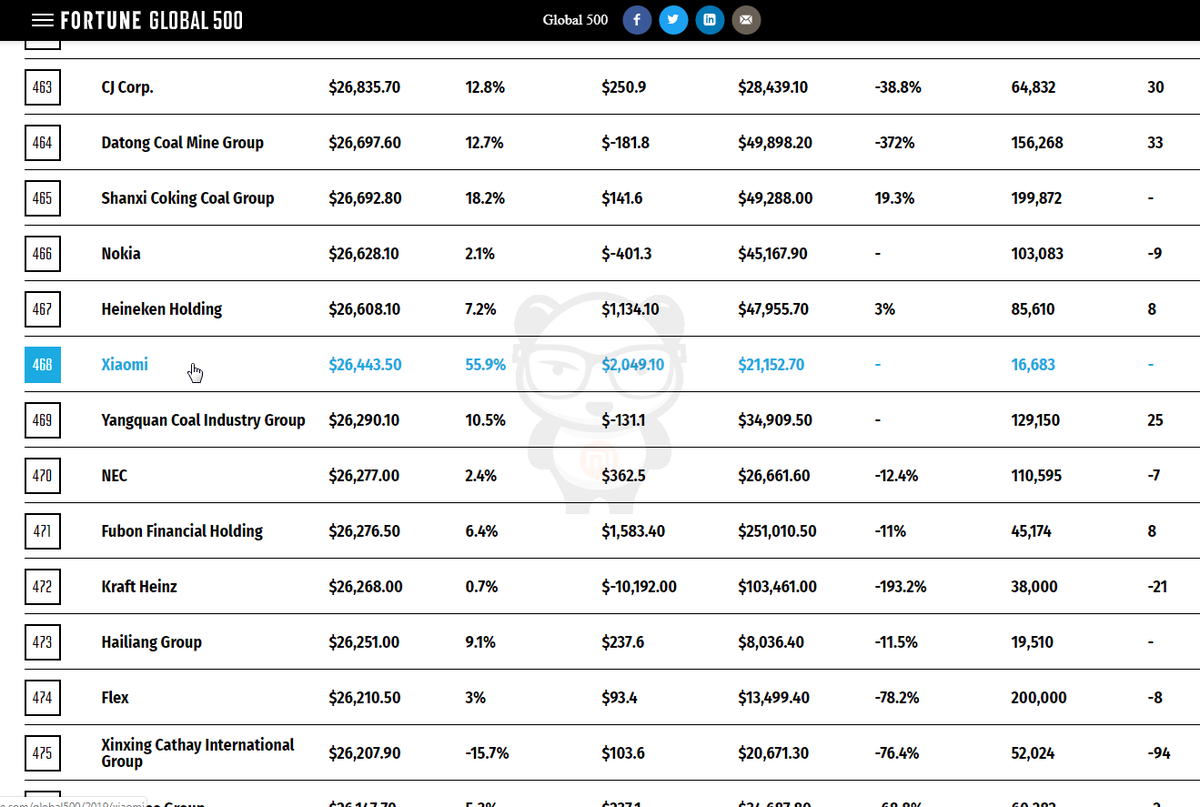The height and width of the screenshot is (807, 1200).
Task: Select the NEC company row
Action: (115, 476)
